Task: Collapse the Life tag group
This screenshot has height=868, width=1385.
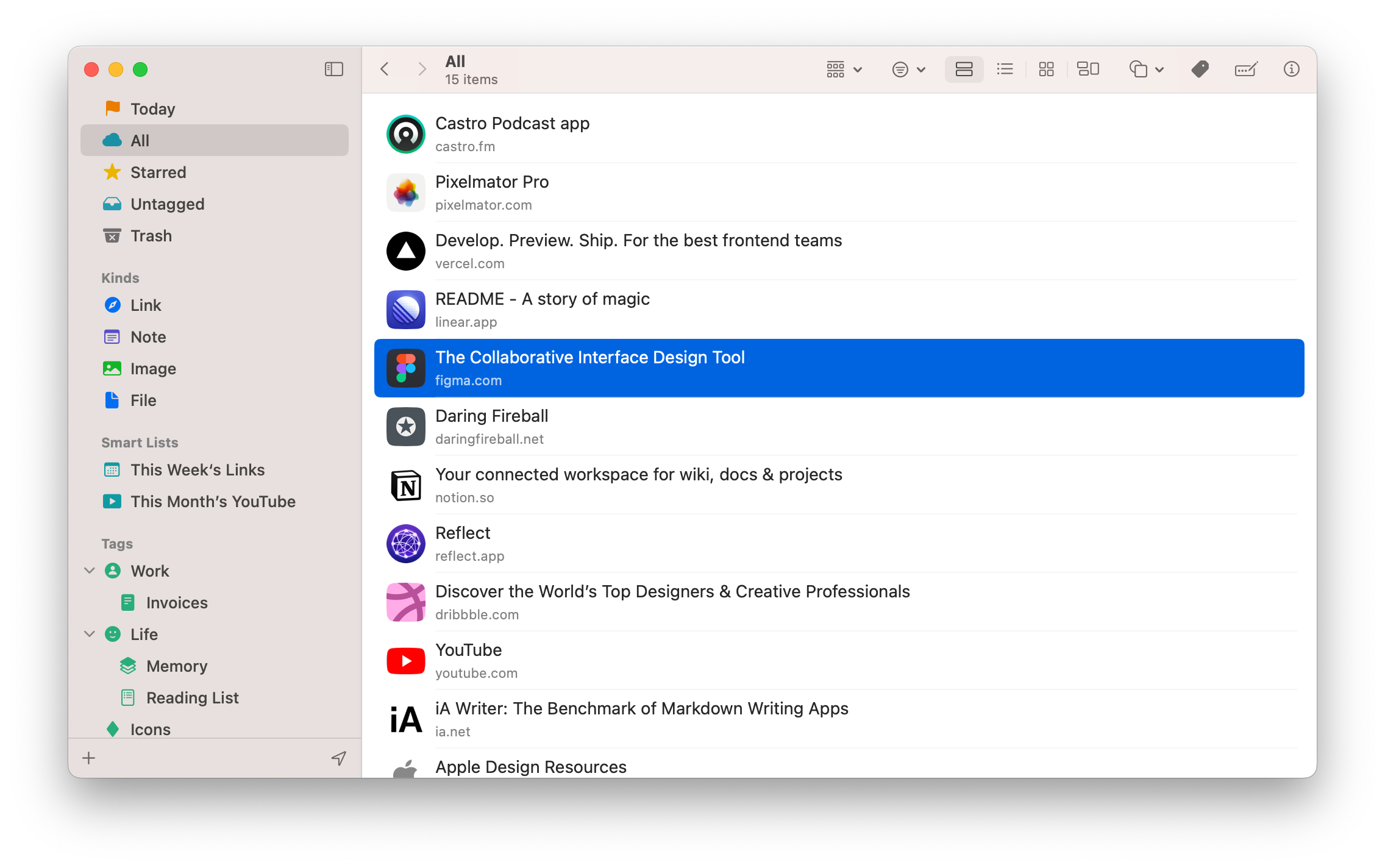Action: click(x=89, y=634)
